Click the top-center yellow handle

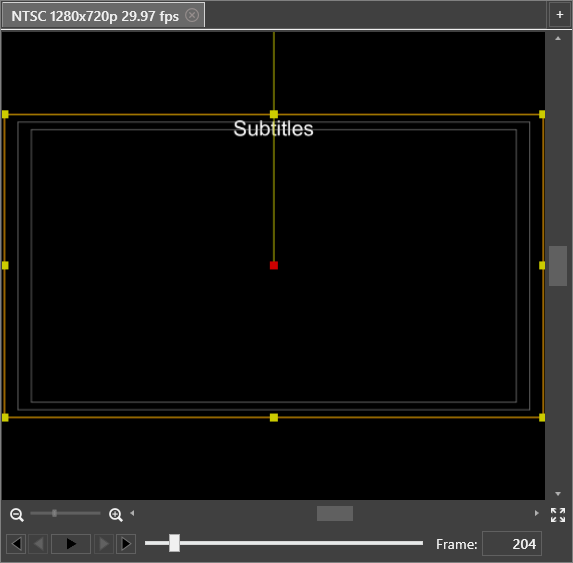(x=274, y=114)
